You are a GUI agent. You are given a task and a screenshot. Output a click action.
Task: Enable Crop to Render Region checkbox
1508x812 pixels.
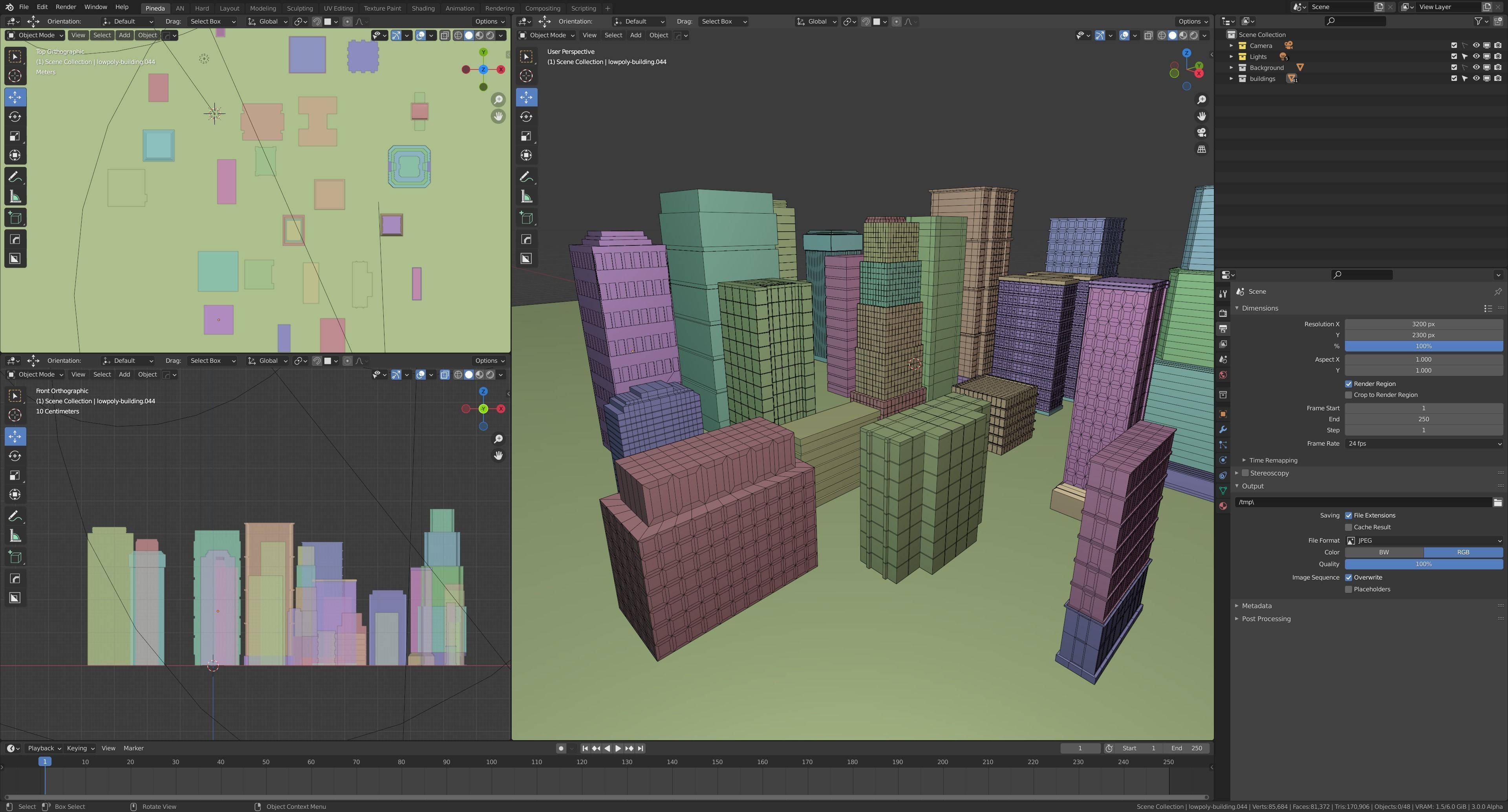1348,395
